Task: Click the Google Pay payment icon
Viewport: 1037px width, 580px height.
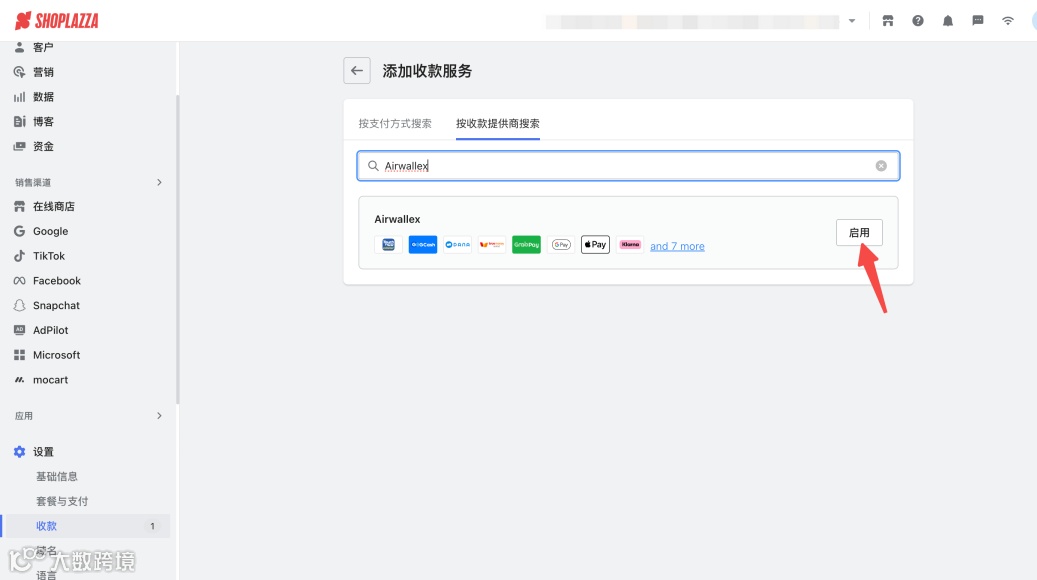Action: pyautogui.click(x=561, y=245)
